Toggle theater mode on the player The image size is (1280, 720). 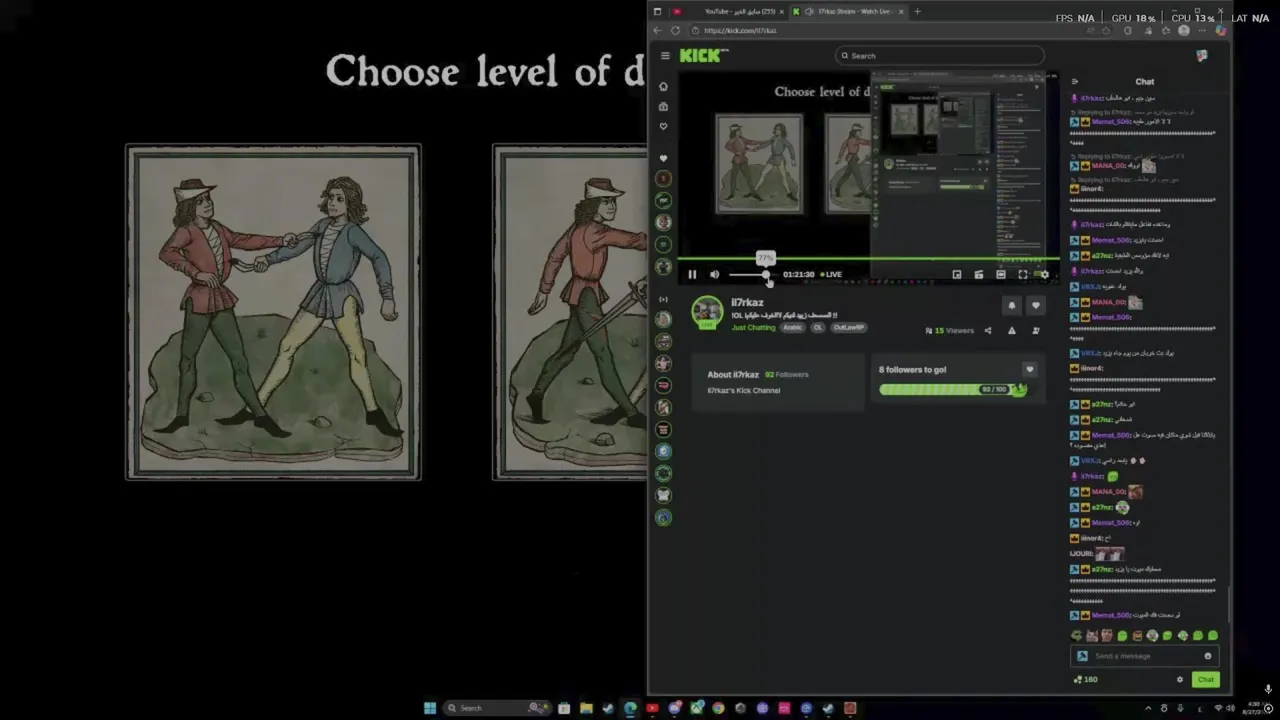(x=1001, y=274)
